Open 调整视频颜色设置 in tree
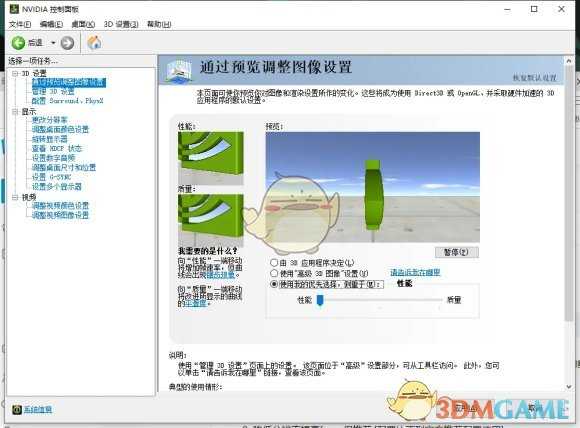 click(60, 206)
